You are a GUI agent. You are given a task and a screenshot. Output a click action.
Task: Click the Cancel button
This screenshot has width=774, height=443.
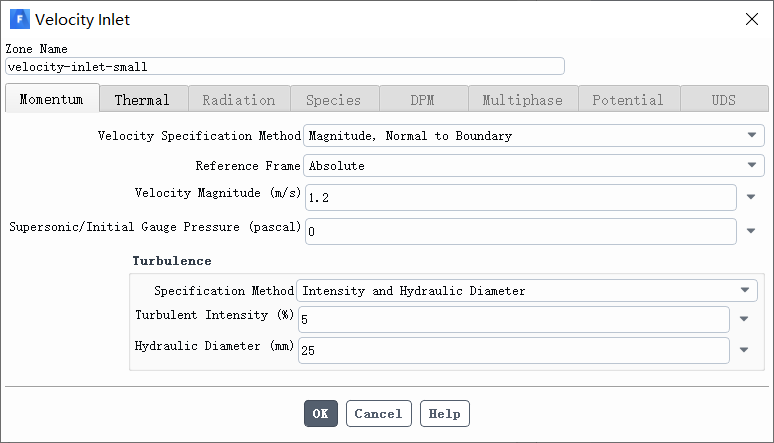378,413
